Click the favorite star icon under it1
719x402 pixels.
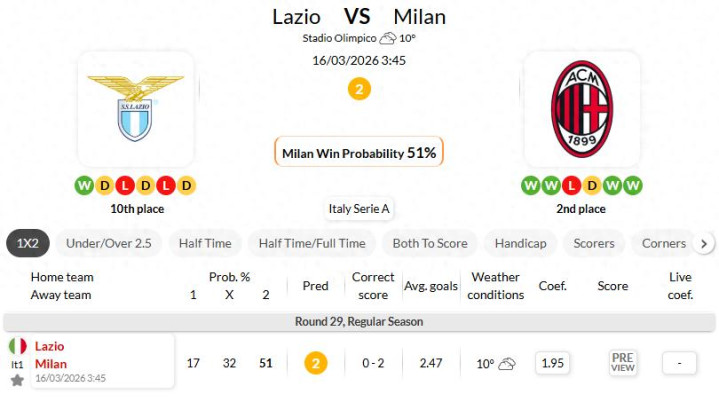[x=17, y=381]
